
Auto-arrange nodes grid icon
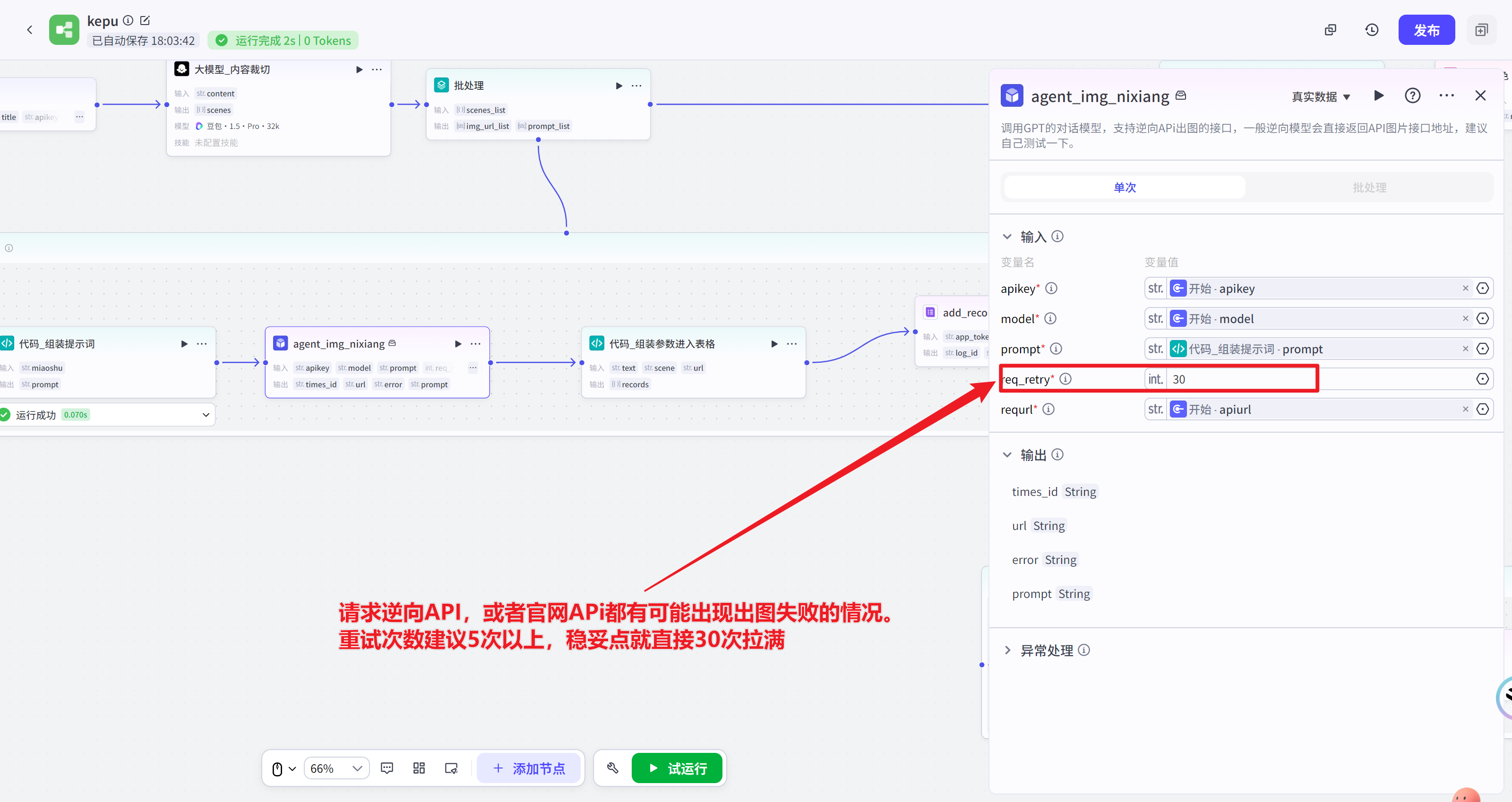click(419, 768)
